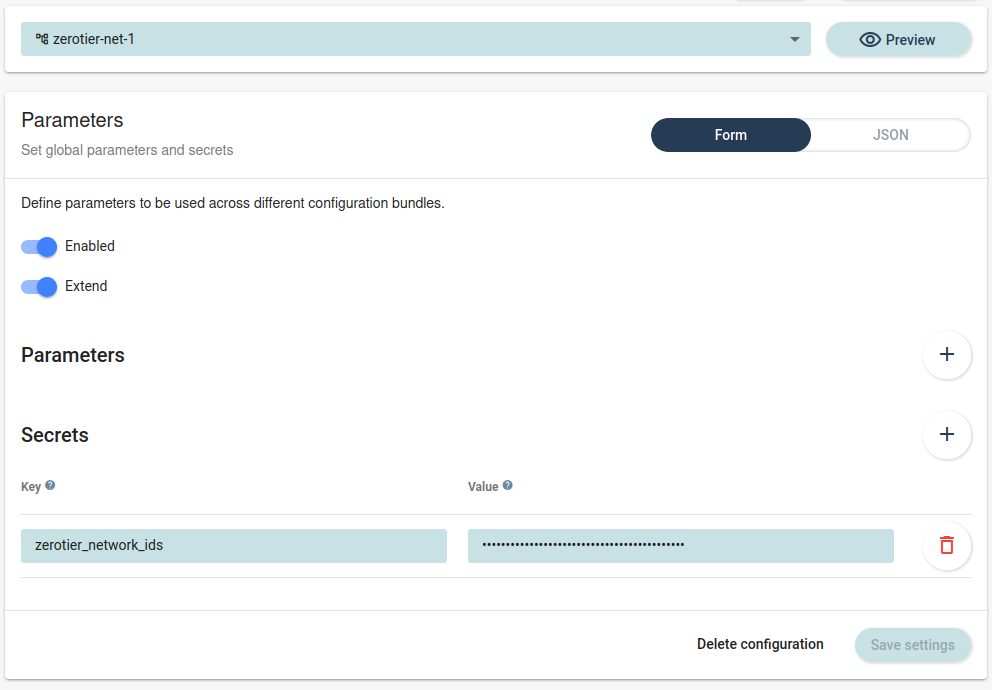
Task: Focus the zerotier_network_ids key field
Action: [x=233, y=546]
